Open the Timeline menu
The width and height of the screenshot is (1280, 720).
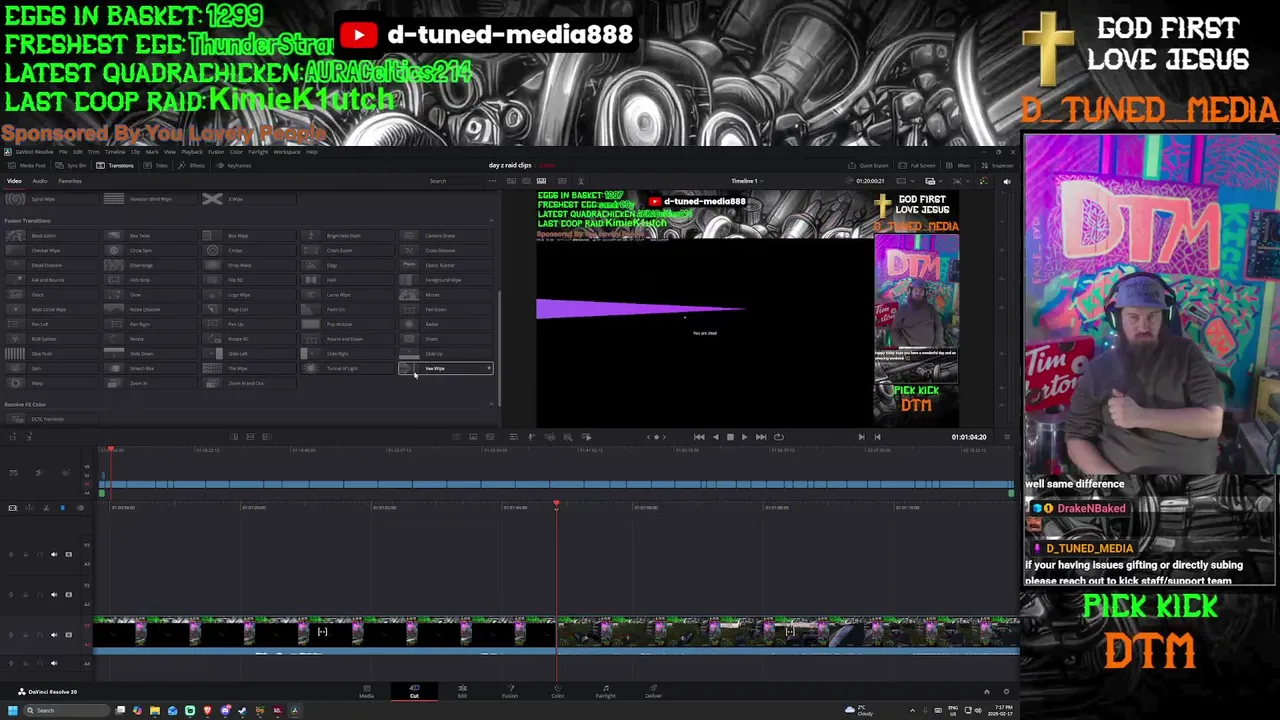pyautogui.click(x=115, y=152)
